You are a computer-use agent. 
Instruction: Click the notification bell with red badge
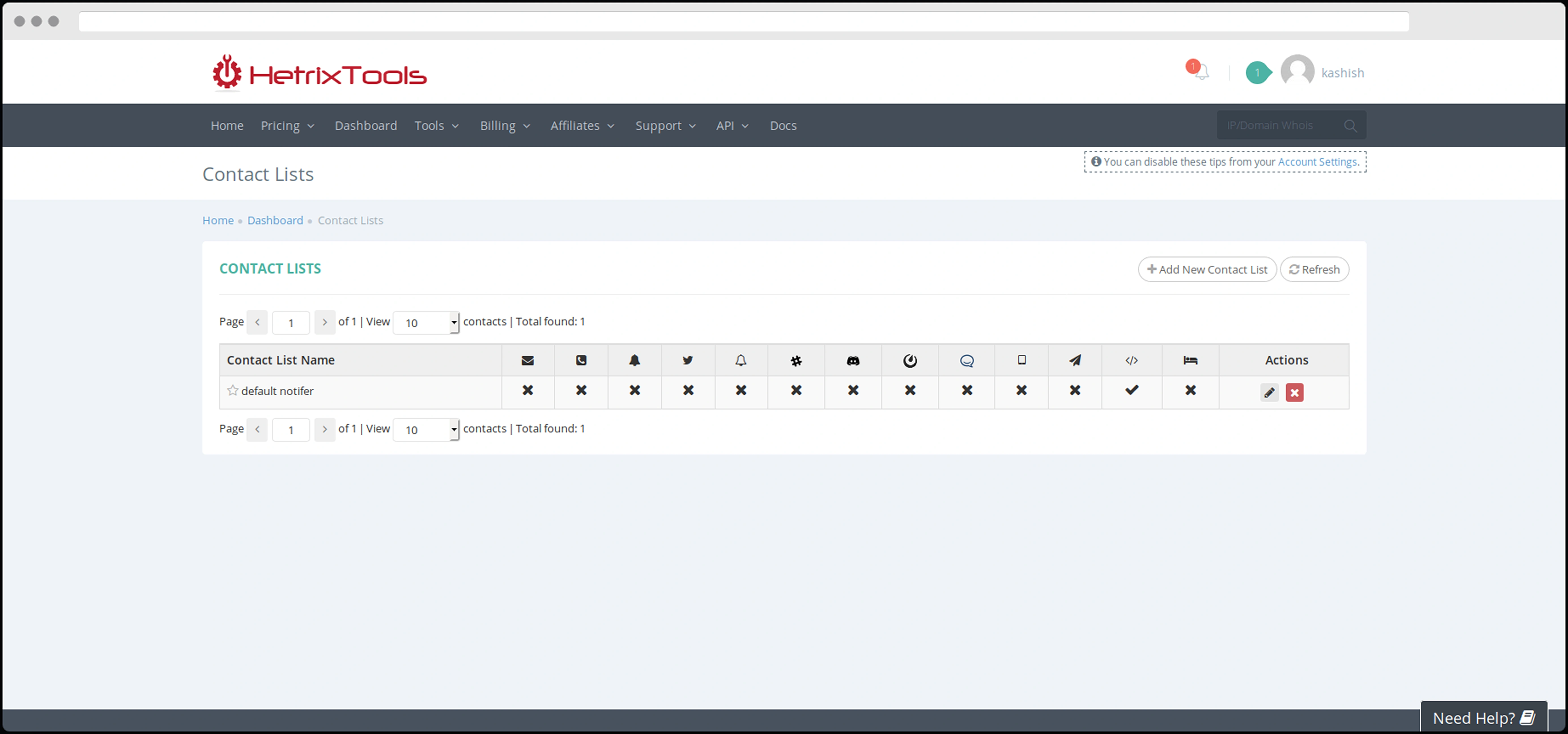(x=1200, y=72)
